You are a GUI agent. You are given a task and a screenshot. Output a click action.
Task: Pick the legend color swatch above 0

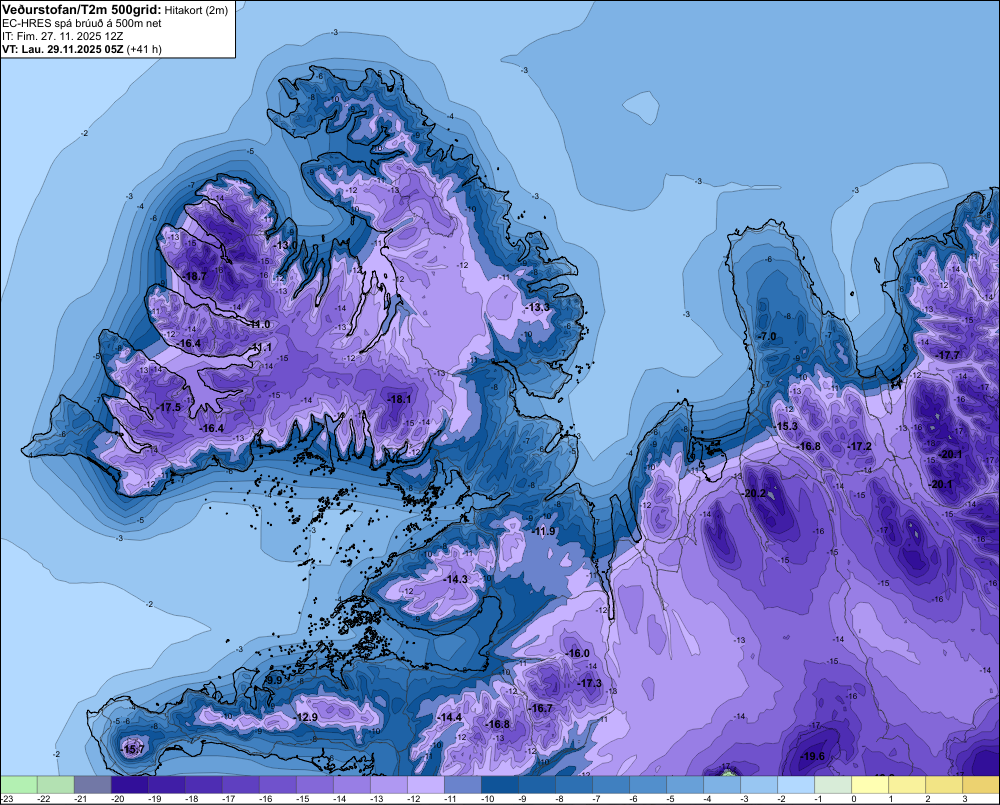click(x=870, y=784)
